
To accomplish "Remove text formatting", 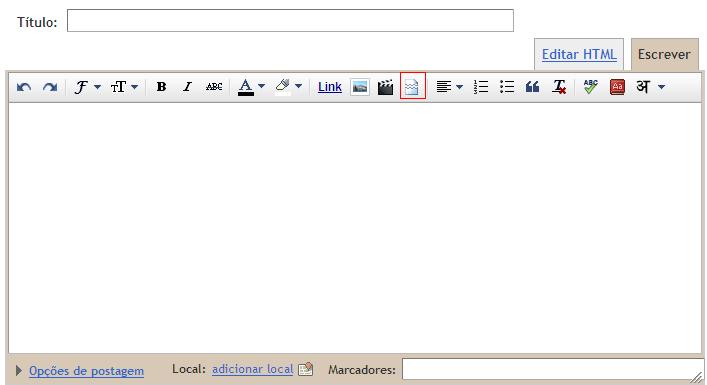I will (559, 87).
